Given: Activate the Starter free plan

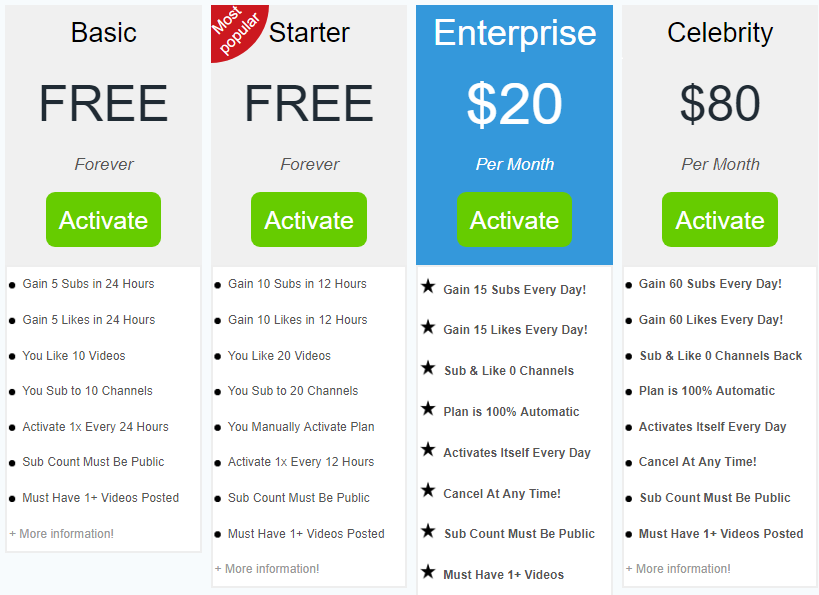Looking at the screenshot, I should (309, 219).
